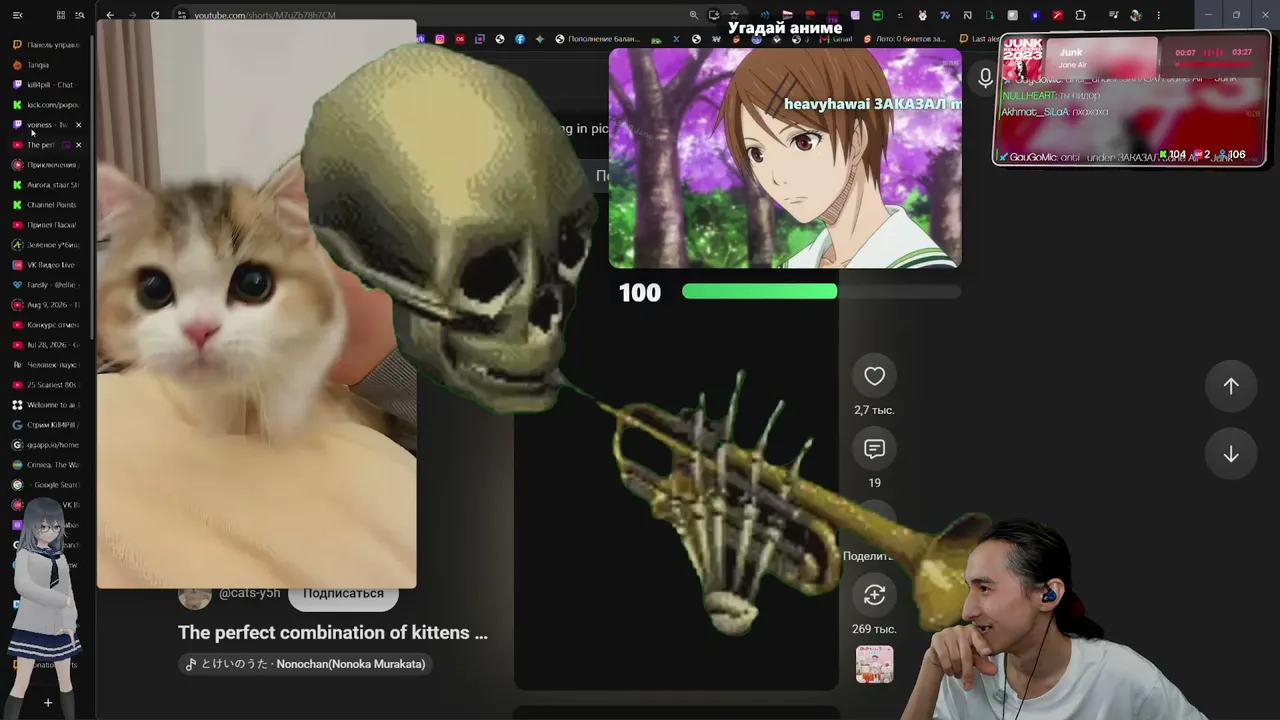Open kick.com/popout tab
Viewport: 1280px width, 720px height.
[46, 105]
